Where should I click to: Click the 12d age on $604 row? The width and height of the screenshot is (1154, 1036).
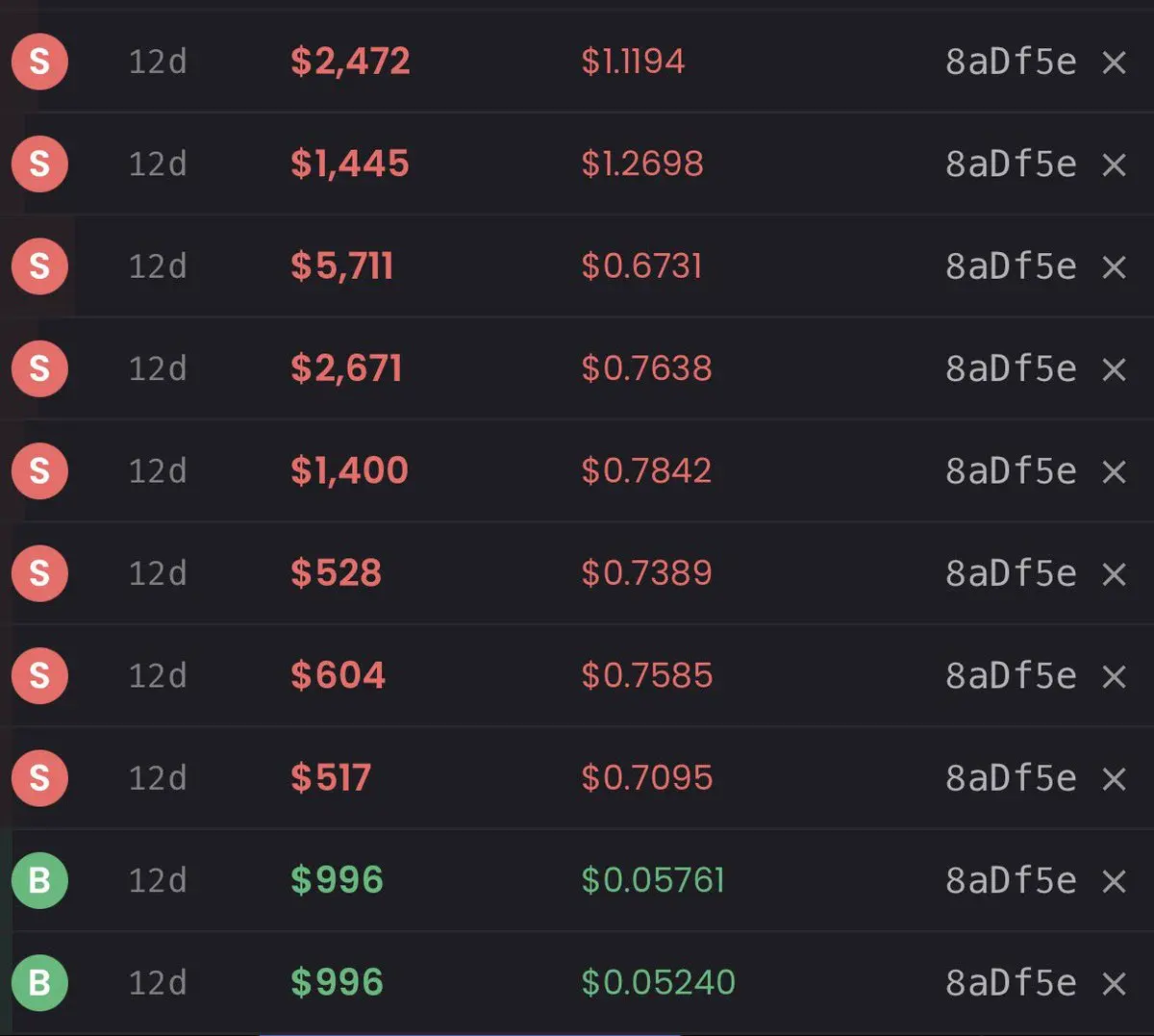point(158,675)
